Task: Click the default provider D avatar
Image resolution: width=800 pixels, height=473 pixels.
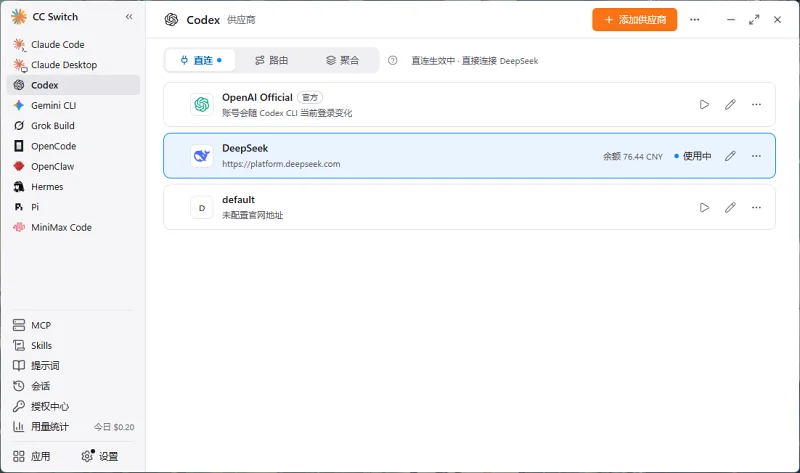Action: [202, 208]
